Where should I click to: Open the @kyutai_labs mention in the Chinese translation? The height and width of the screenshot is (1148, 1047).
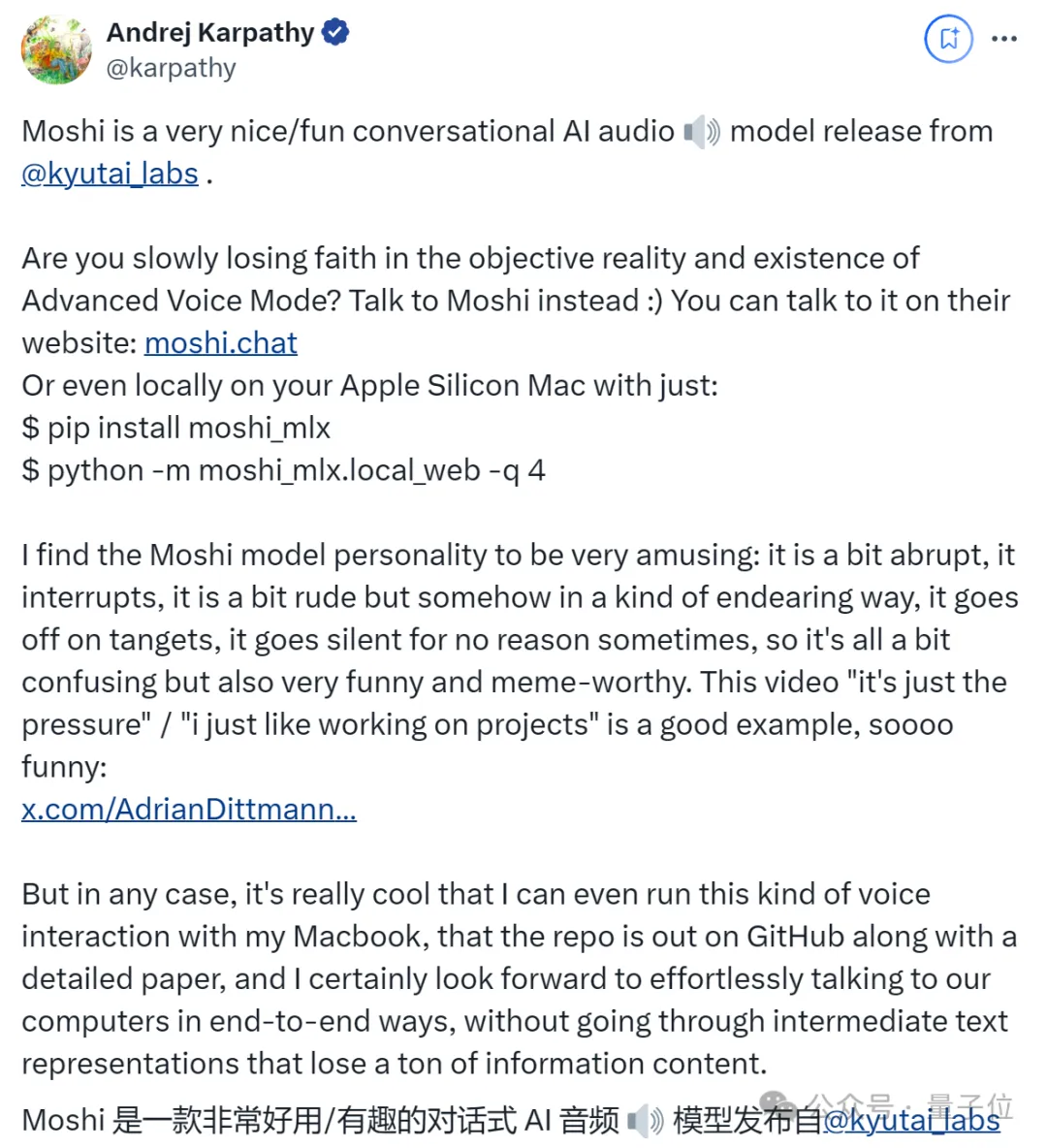(911, 1120)
